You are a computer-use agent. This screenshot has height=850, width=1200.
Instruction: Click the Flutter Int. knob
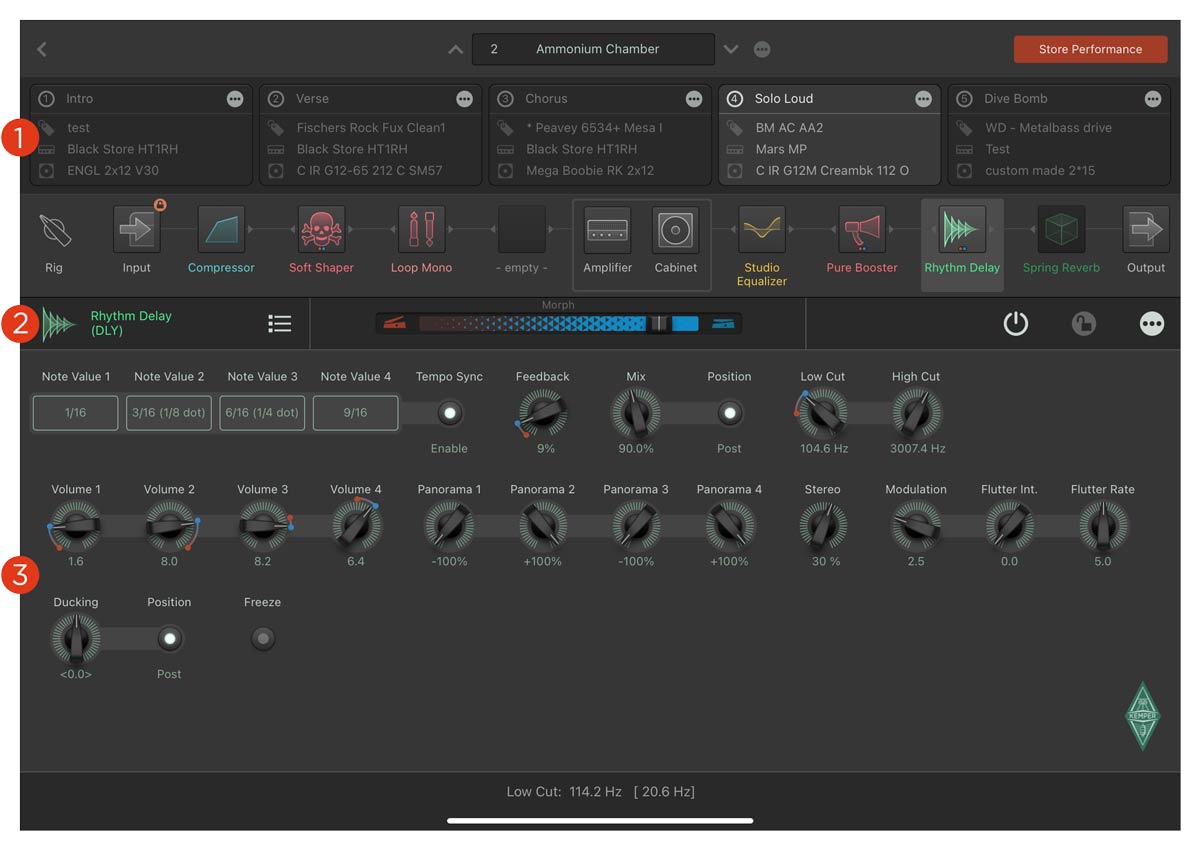pyautogui.click(x=1009, y=525)
